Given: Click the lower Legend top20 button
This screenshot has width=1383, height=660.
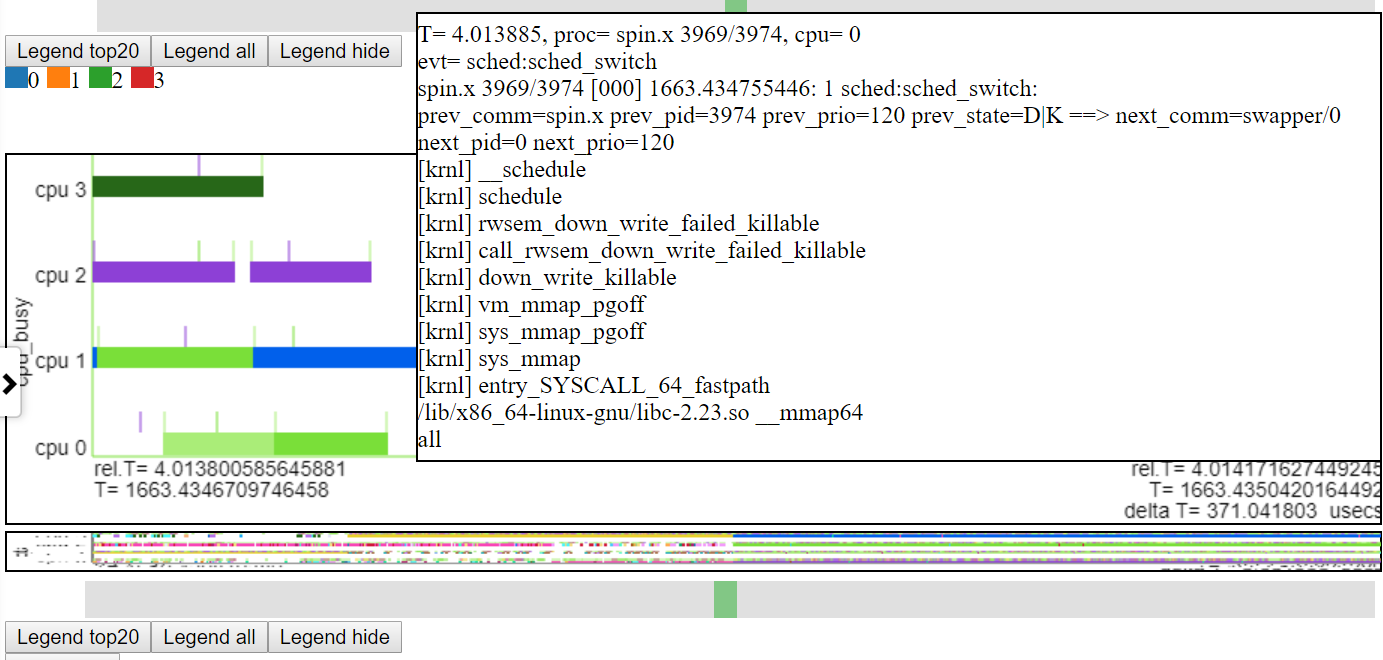Looking at the screenshot, I should (78, 637).
